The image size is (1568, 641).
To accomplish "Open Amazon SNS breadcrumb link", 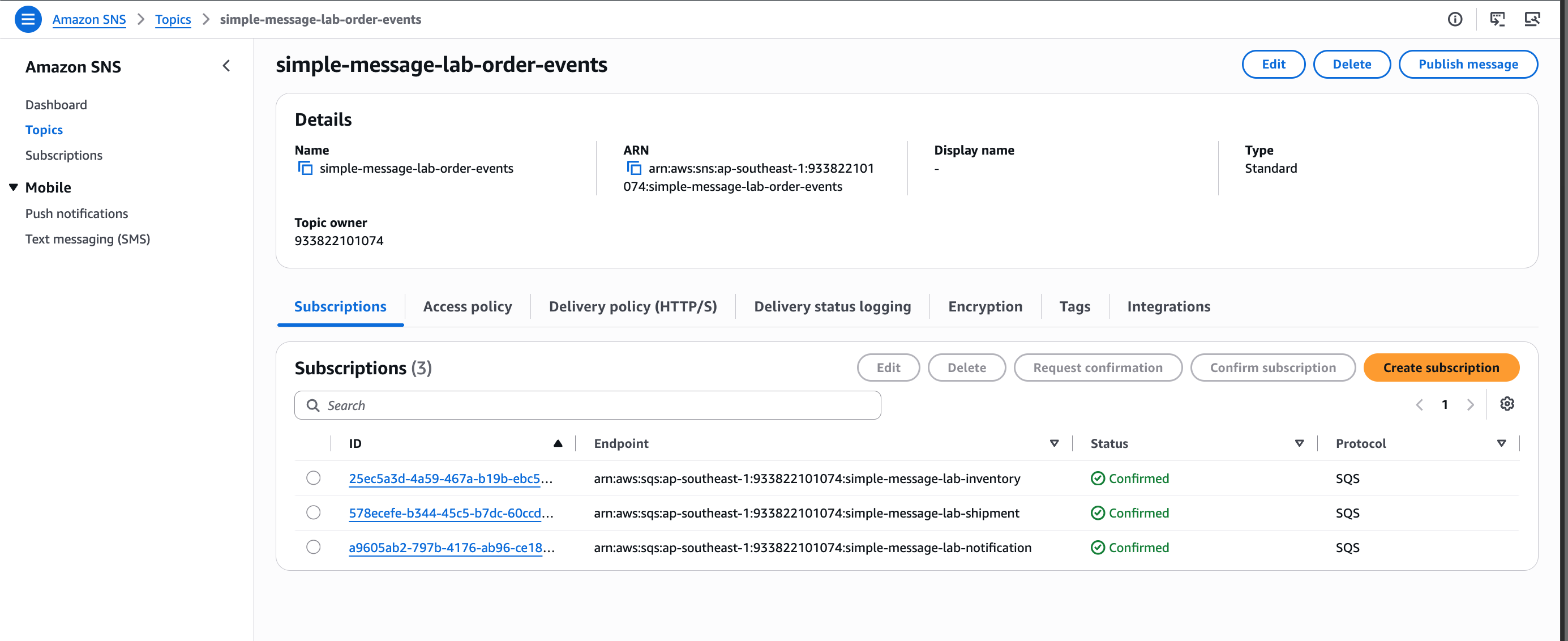I will [x=89, y=19].
